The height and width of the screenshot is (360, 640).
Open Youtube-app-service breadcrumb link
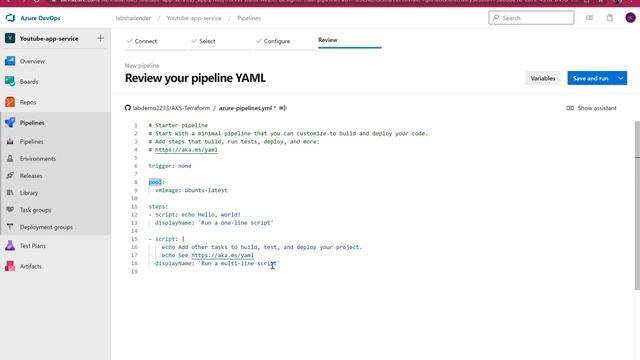tap(194, 18)
